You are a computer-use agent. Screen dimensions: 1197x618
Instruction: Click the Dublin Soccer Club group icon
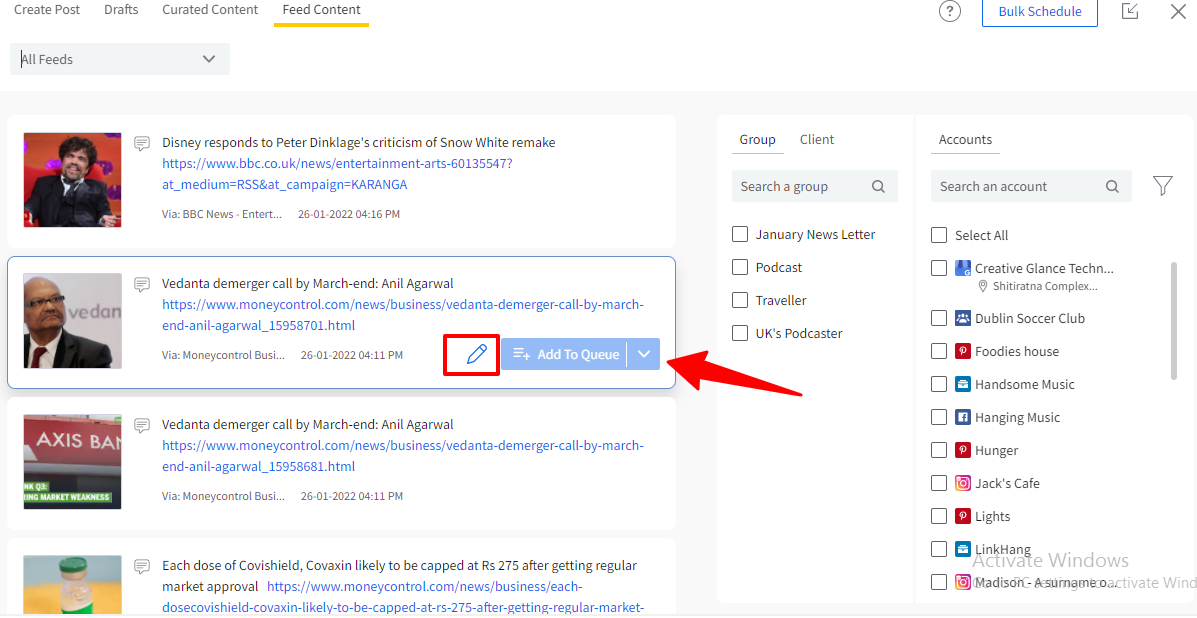[x=963, y=318]
